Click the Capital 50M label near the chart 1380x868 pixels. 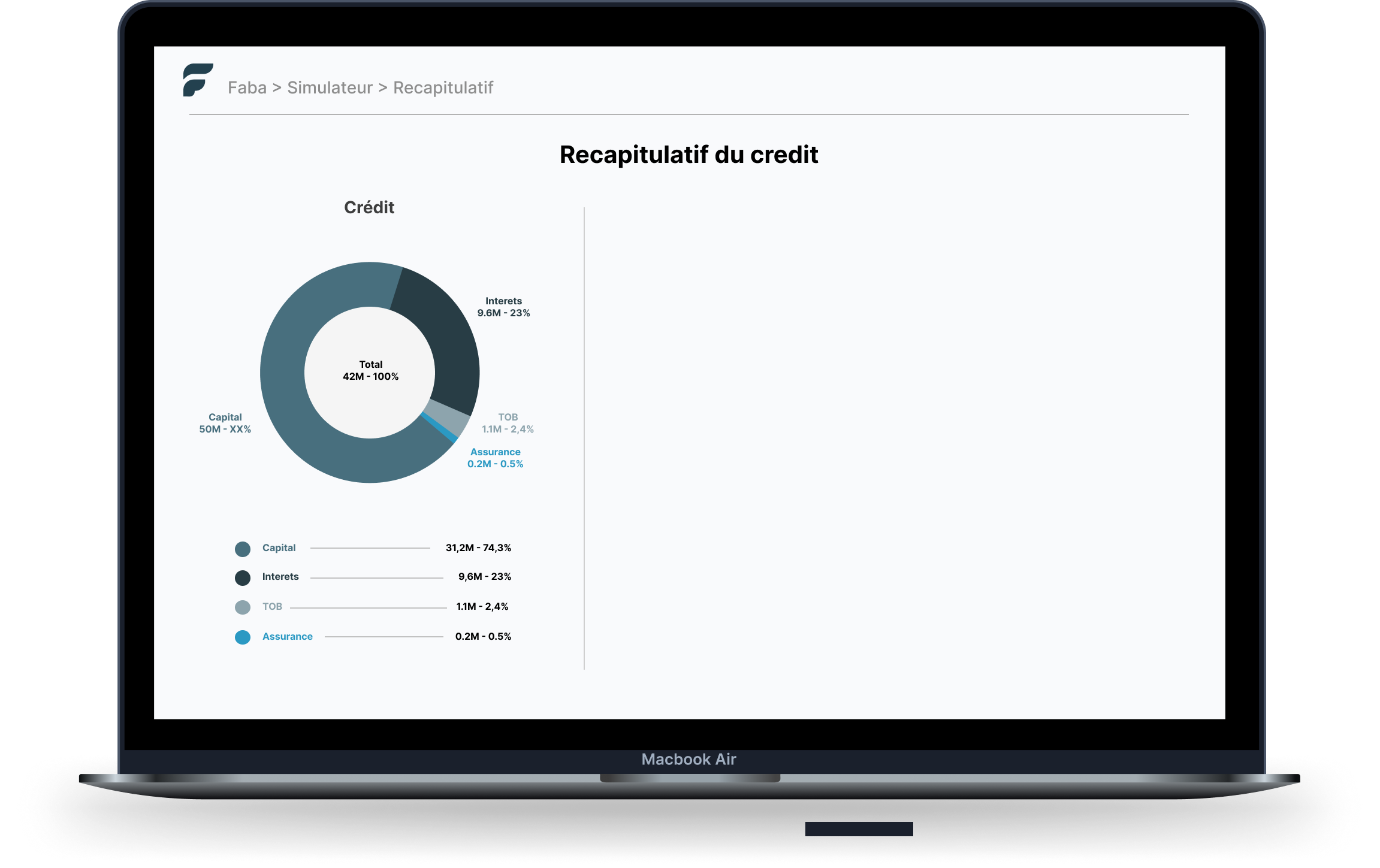pos(225,423)
